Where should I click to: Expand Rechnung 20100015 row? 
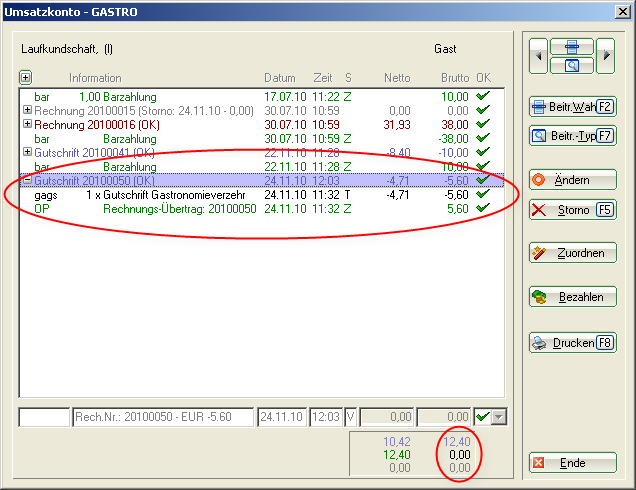(x=27, y=110)
